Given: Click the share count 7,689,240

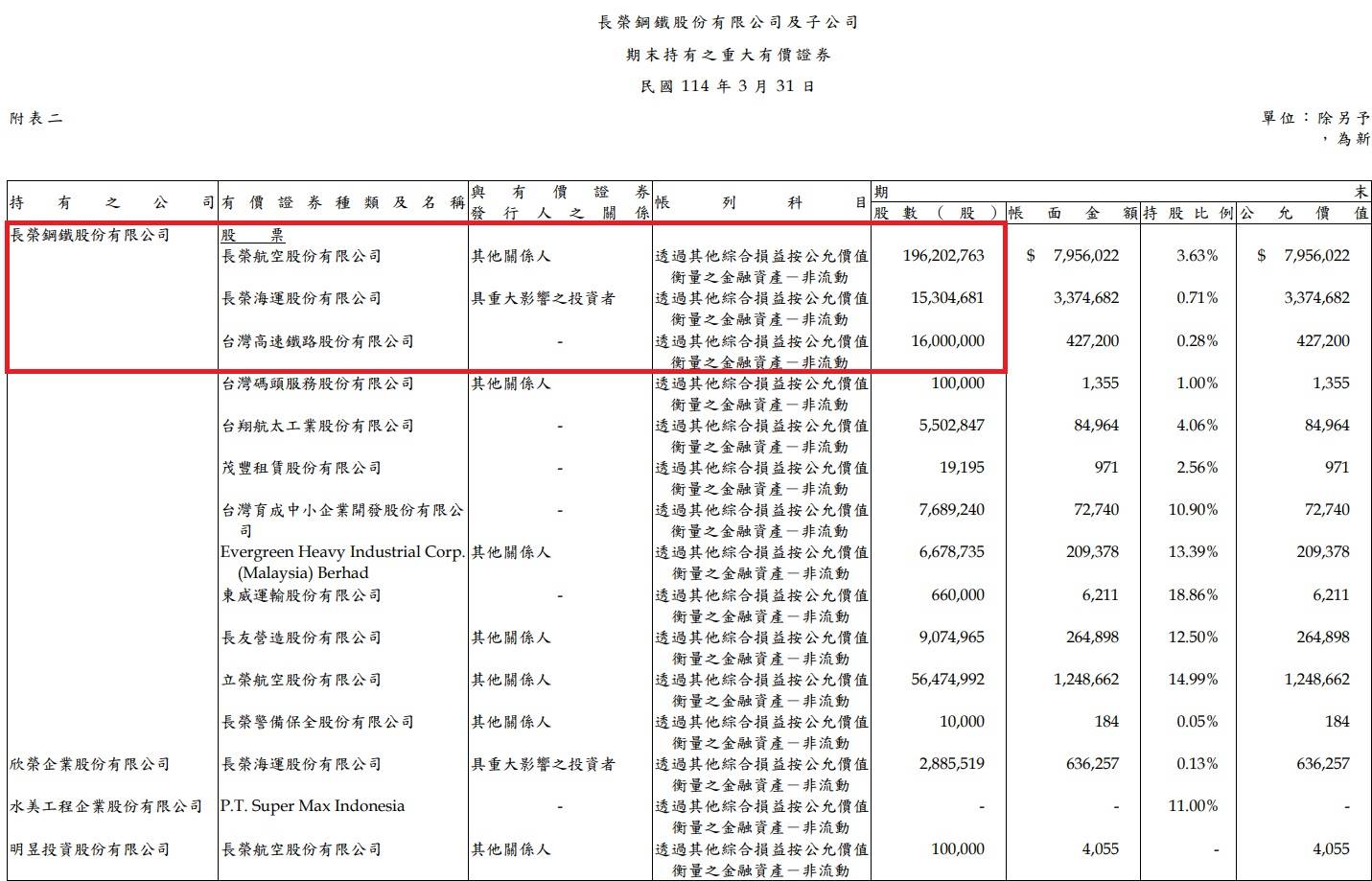Looking at the screenshot, I should 951,510.
